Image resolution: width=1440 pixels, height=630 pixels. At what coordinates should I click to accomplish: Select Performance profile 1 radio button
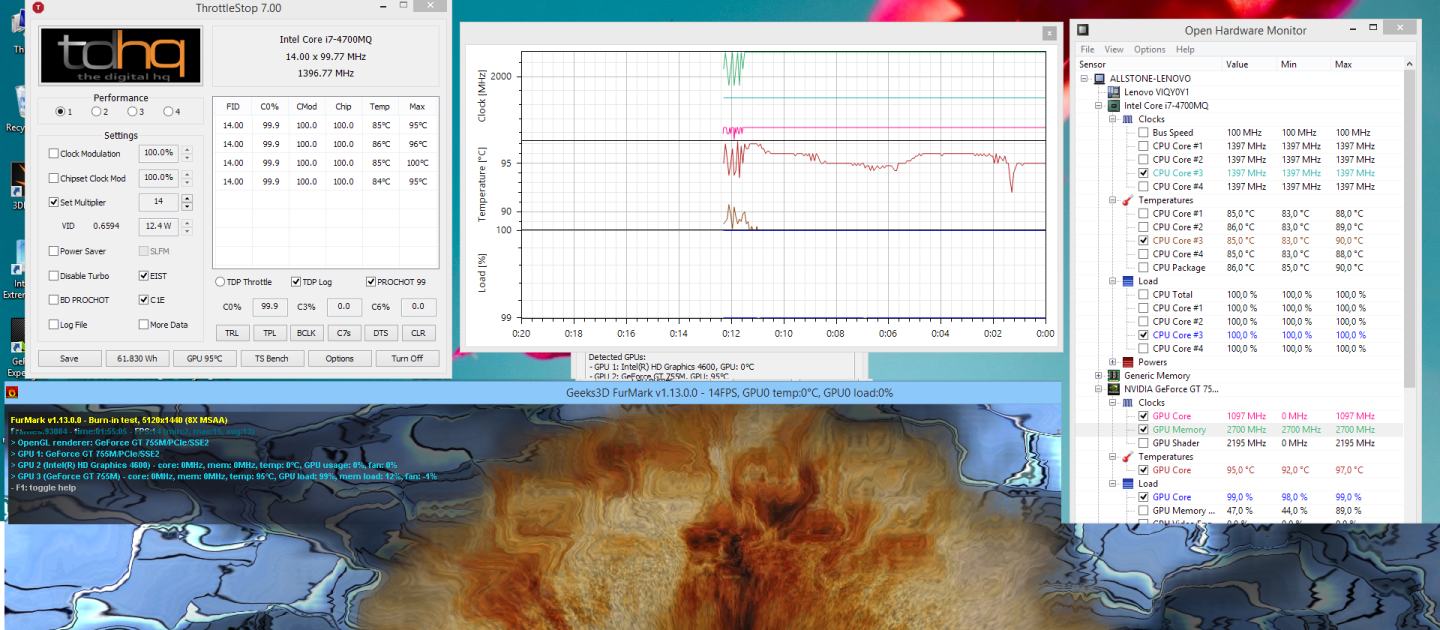coord(60,111)
